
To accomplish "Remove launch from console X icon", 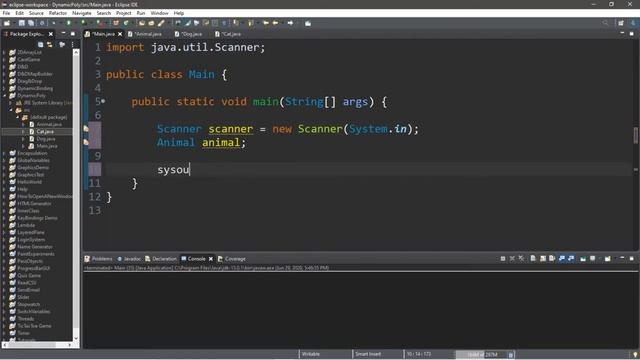I will pyautogui.click(x=512, y=258).
